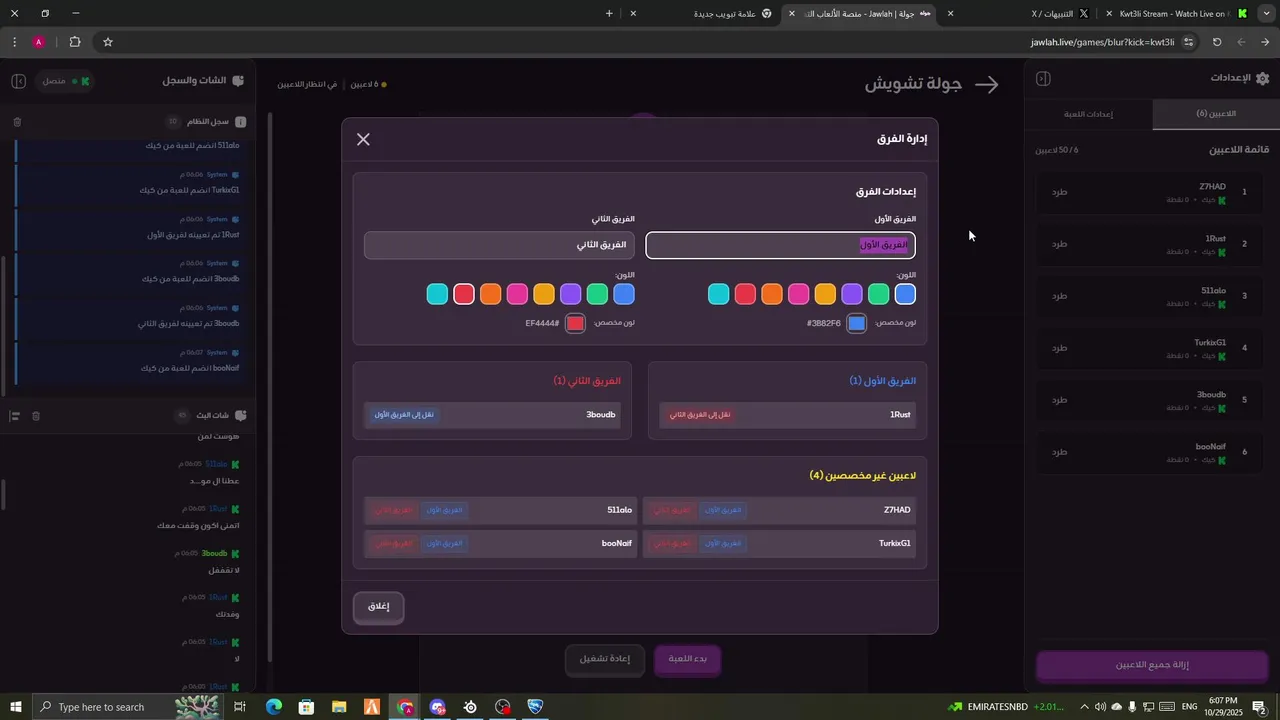
Task: Pick yellow swatch for first team
Action: coord(825,294)
